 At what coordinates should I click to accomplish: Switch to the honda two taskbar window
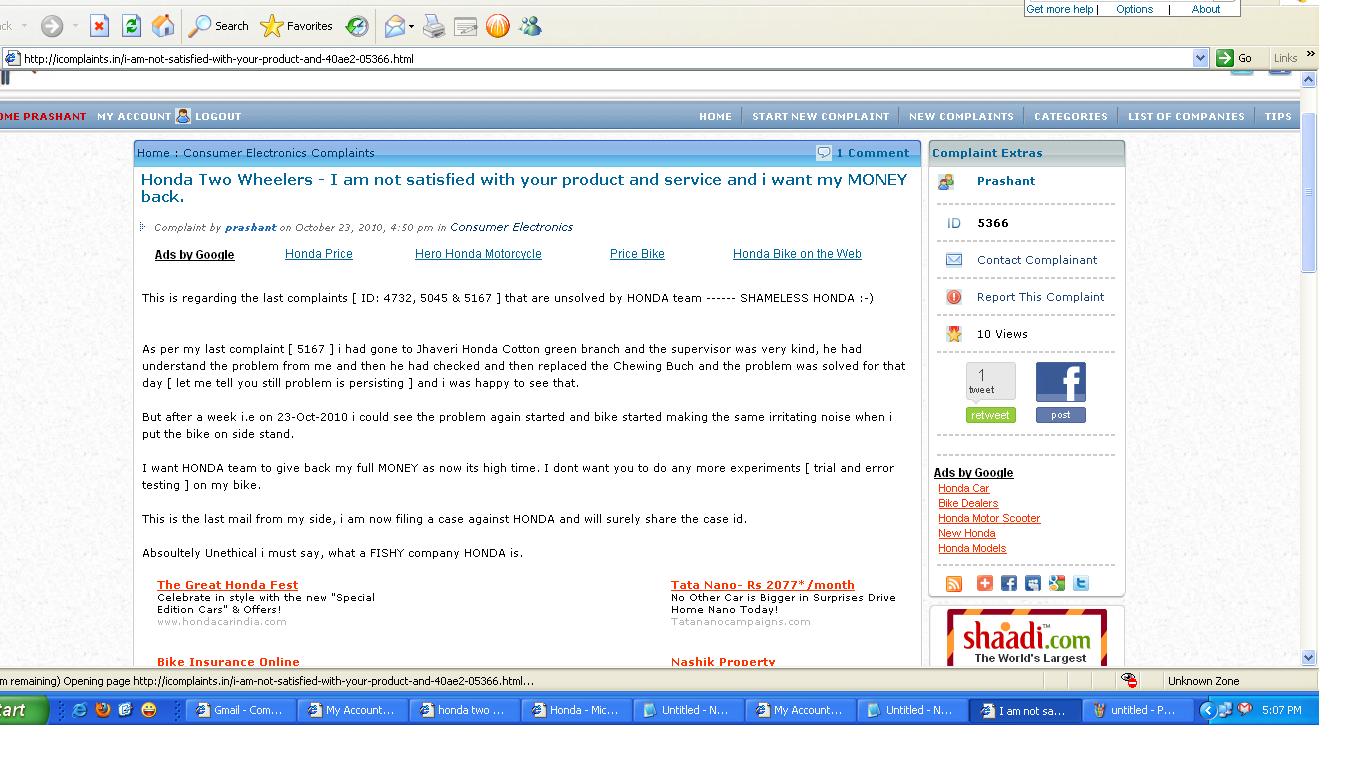pos(464,710)
